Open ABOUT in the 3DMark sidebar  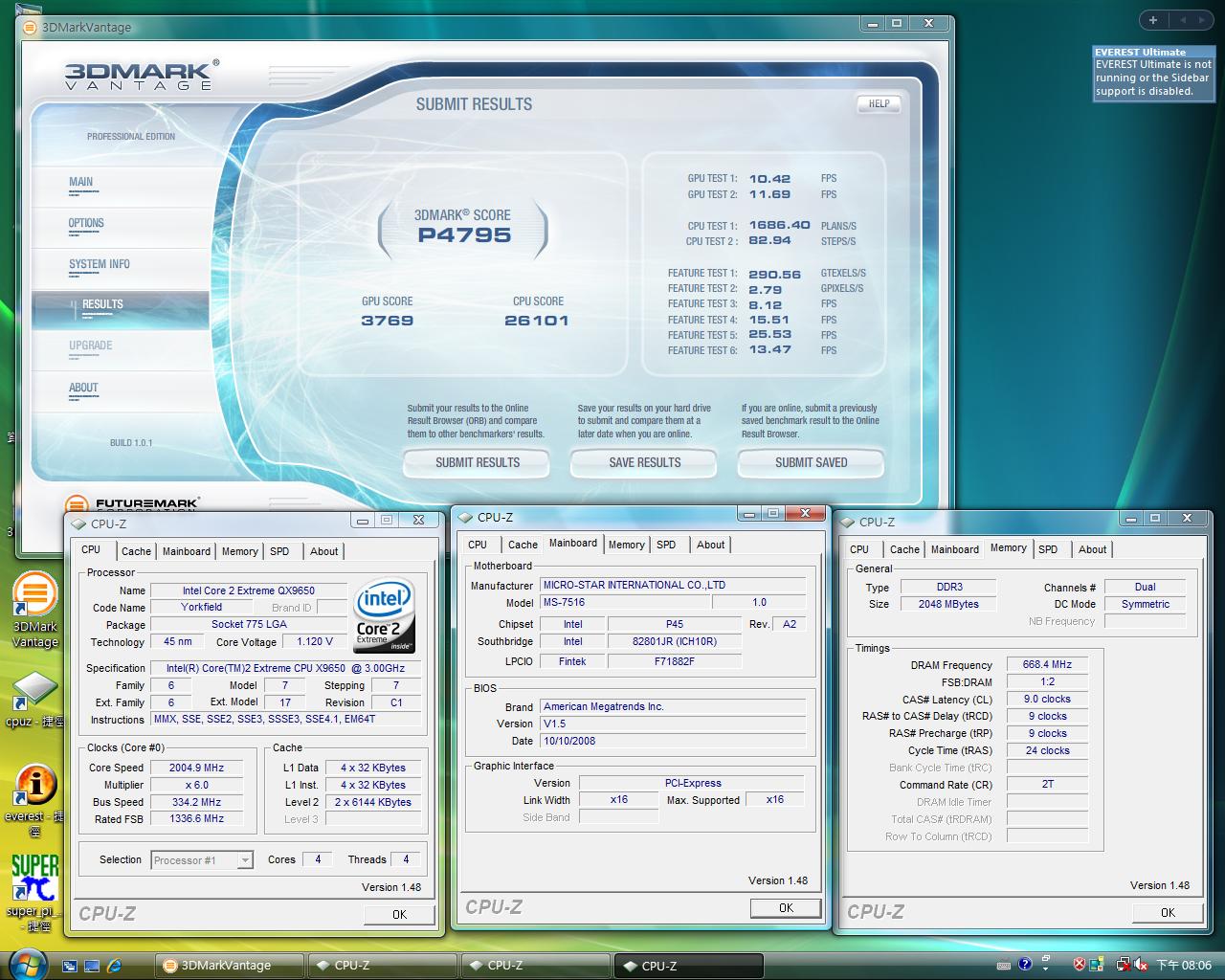click(83, 388)
